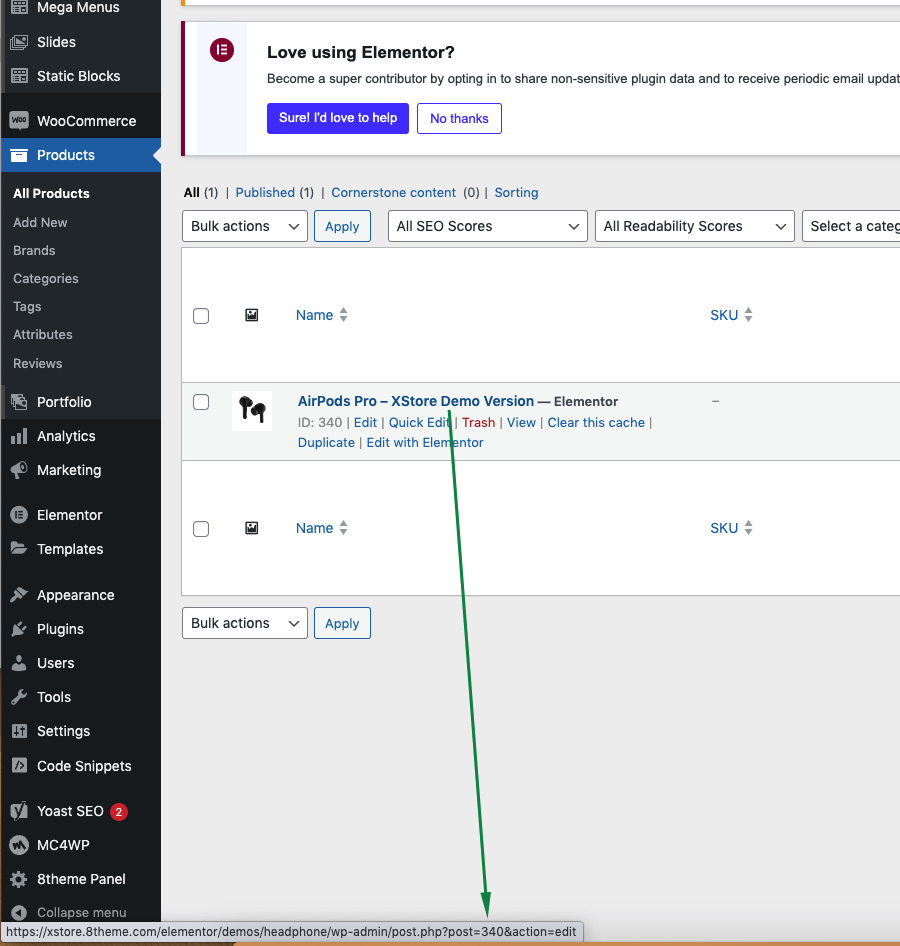Click the Yoast SEO logo icon
The height and width of the screenshot is (946, 900).
coord(19,811)
